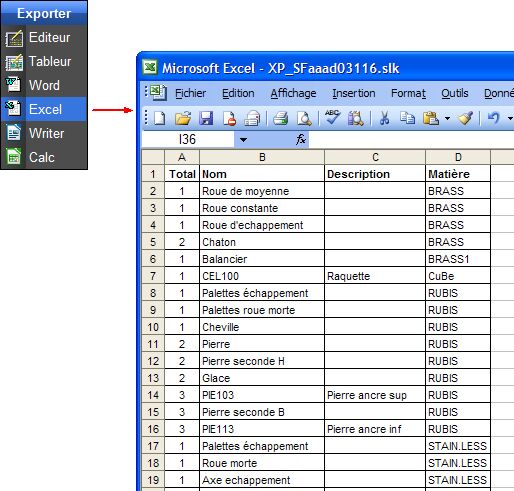The height and width of the screenshot is (491, 514).
Task: Click cell 'CuBe'
Action: [458, 276]
